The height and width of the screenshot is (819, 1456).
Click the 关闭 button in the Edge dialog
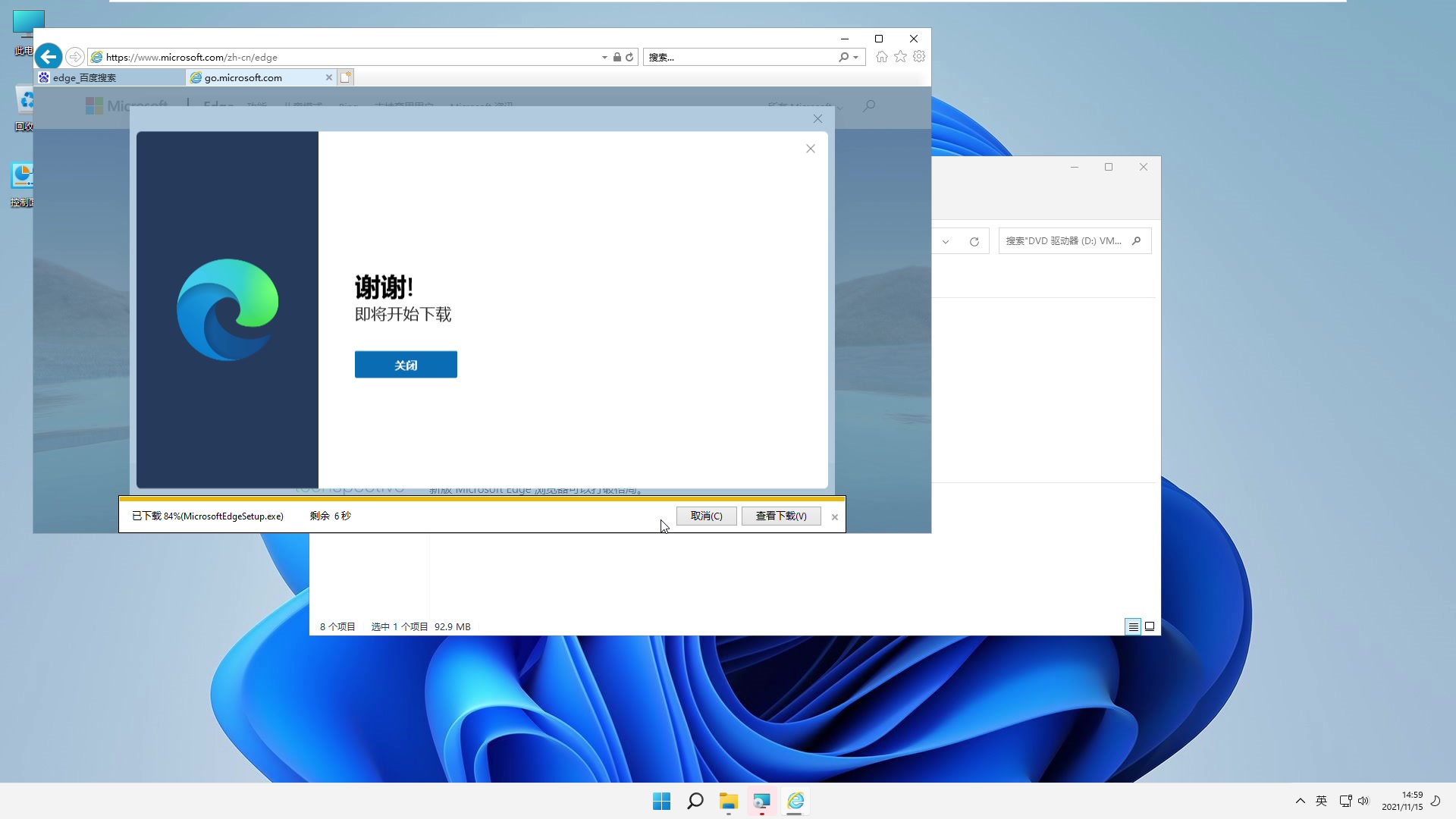click(x=406, y=365)
